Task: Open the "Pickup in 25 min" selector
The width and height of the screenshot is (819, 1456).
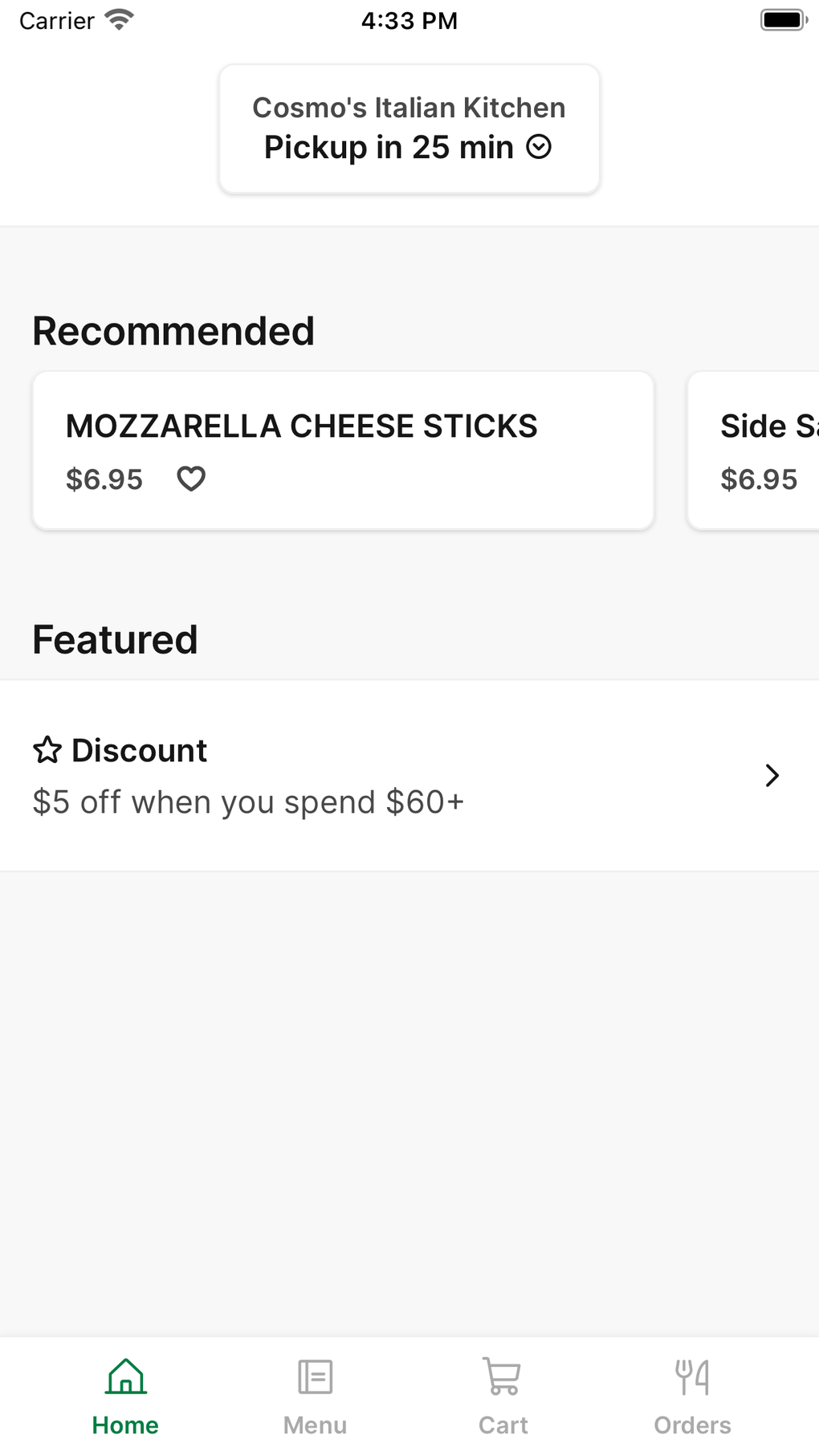Action: (x=389, y=148)
